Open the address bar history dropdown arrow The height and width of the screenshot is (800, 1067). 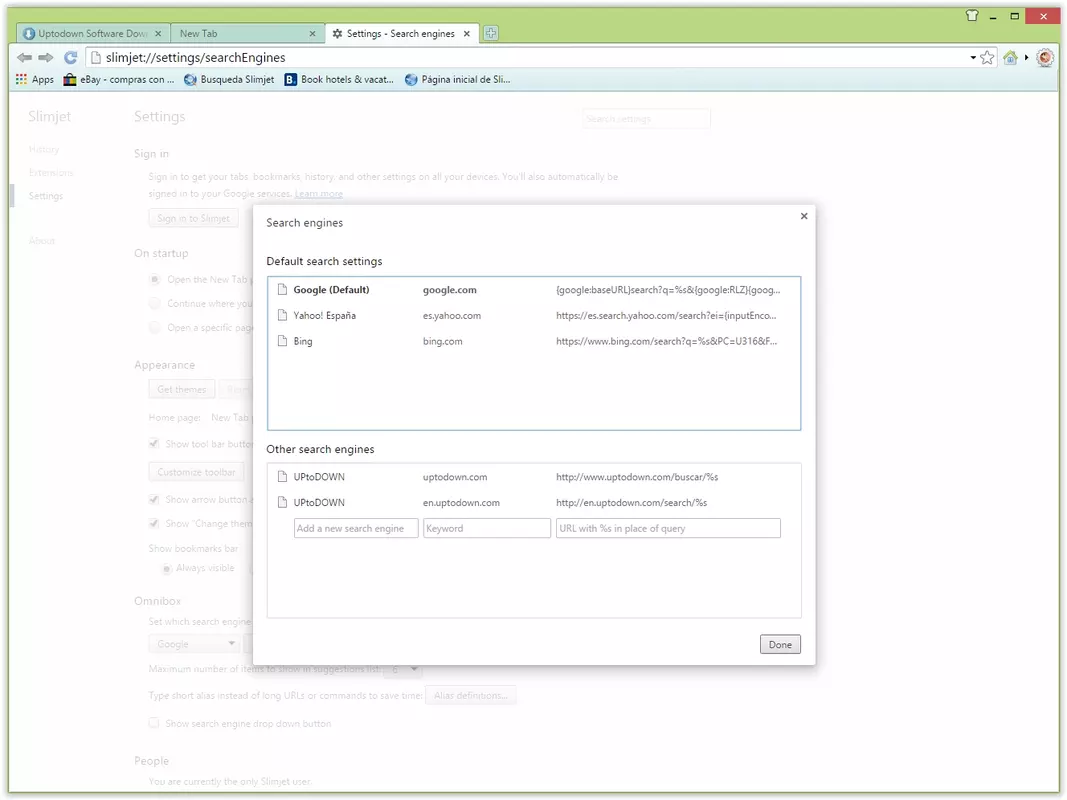[973, 58]
